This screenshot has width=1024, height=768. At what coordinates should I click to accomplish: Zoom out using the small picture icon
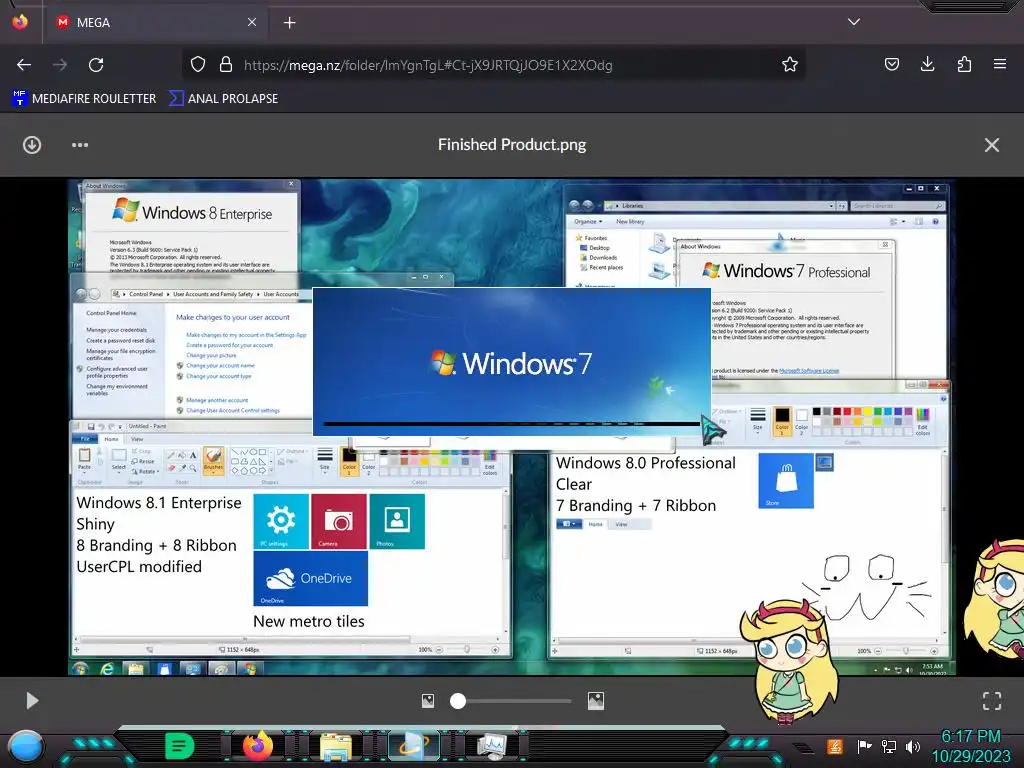coord(428,701)
